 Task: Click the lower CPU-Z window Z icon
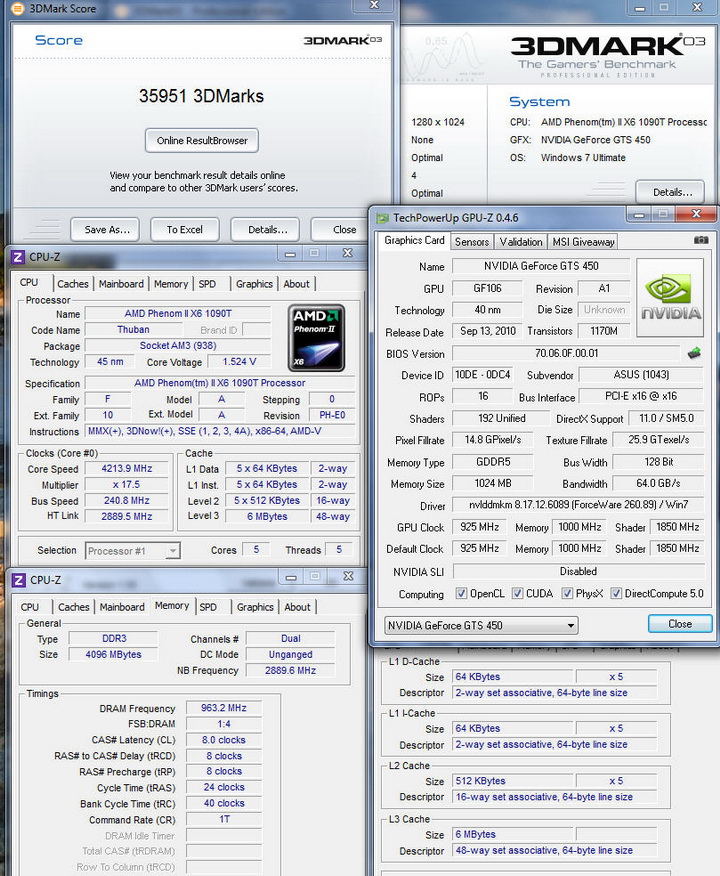[x=18, y=580]
